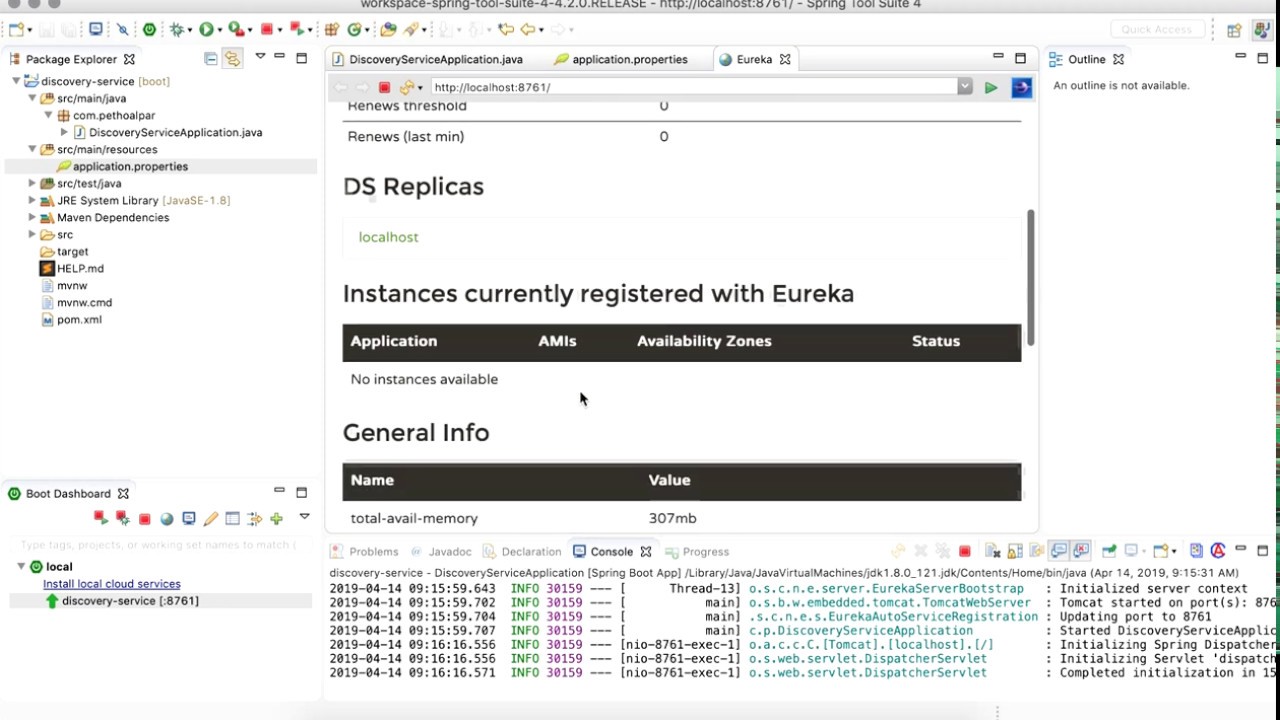This screenshot has height=720, width=1280.
Task: Click the Eureka page vertical scrollbar
Action: (x=1030, y=278)
